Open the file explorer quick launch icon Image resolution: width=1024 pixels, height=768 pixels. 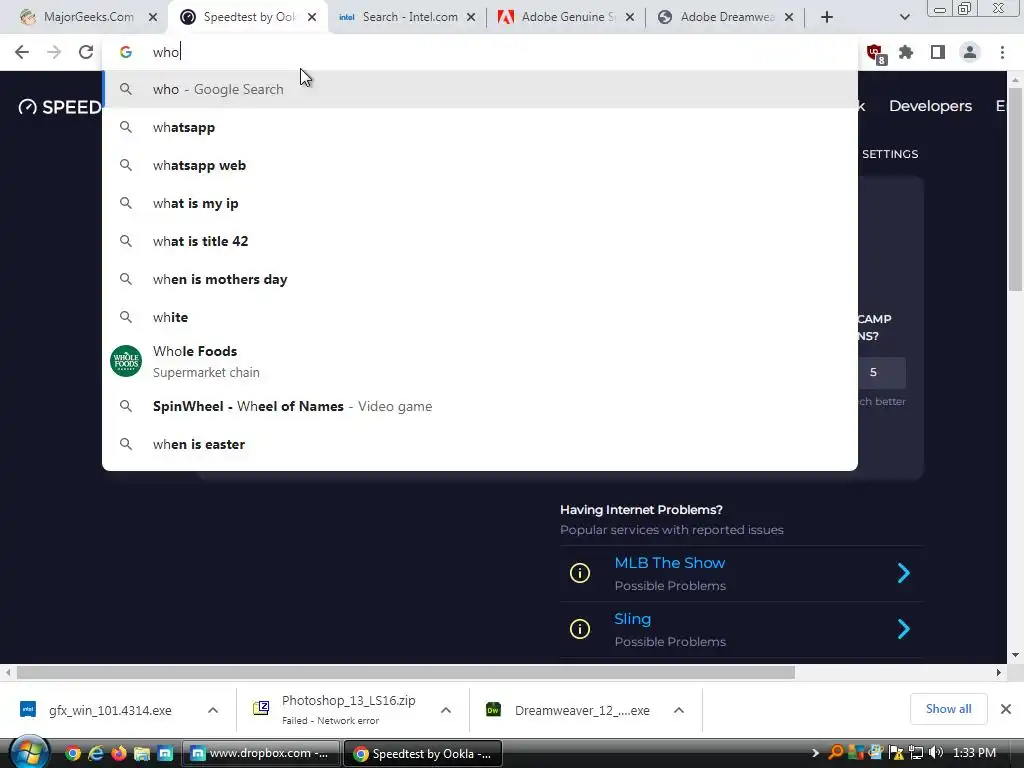pos(142,754)
